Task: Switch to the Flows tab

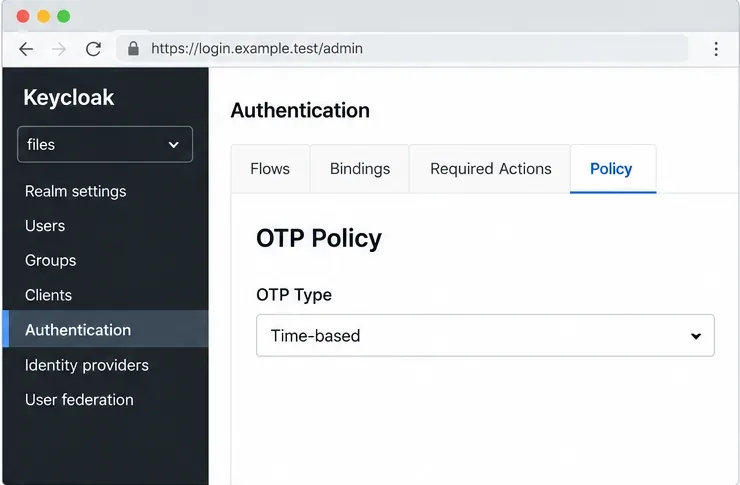Action: [270, 169]
